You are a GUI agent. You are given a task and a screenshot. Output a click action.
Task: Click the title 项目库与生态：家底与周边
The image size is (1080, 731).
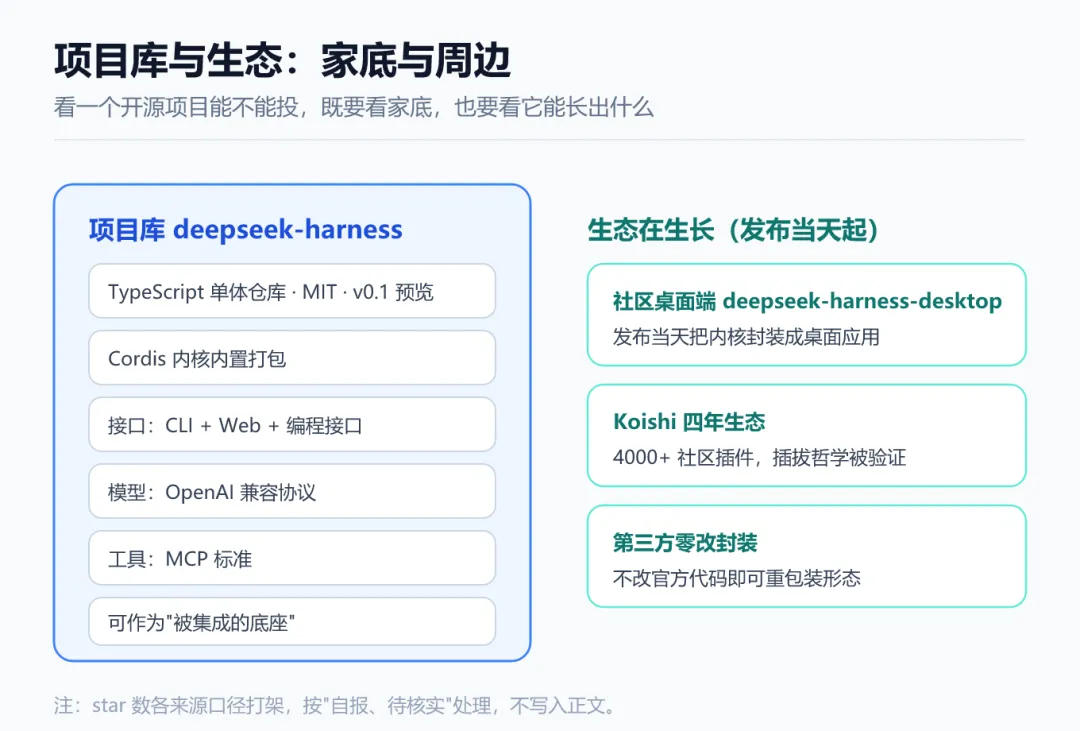[x=282, y=61]
